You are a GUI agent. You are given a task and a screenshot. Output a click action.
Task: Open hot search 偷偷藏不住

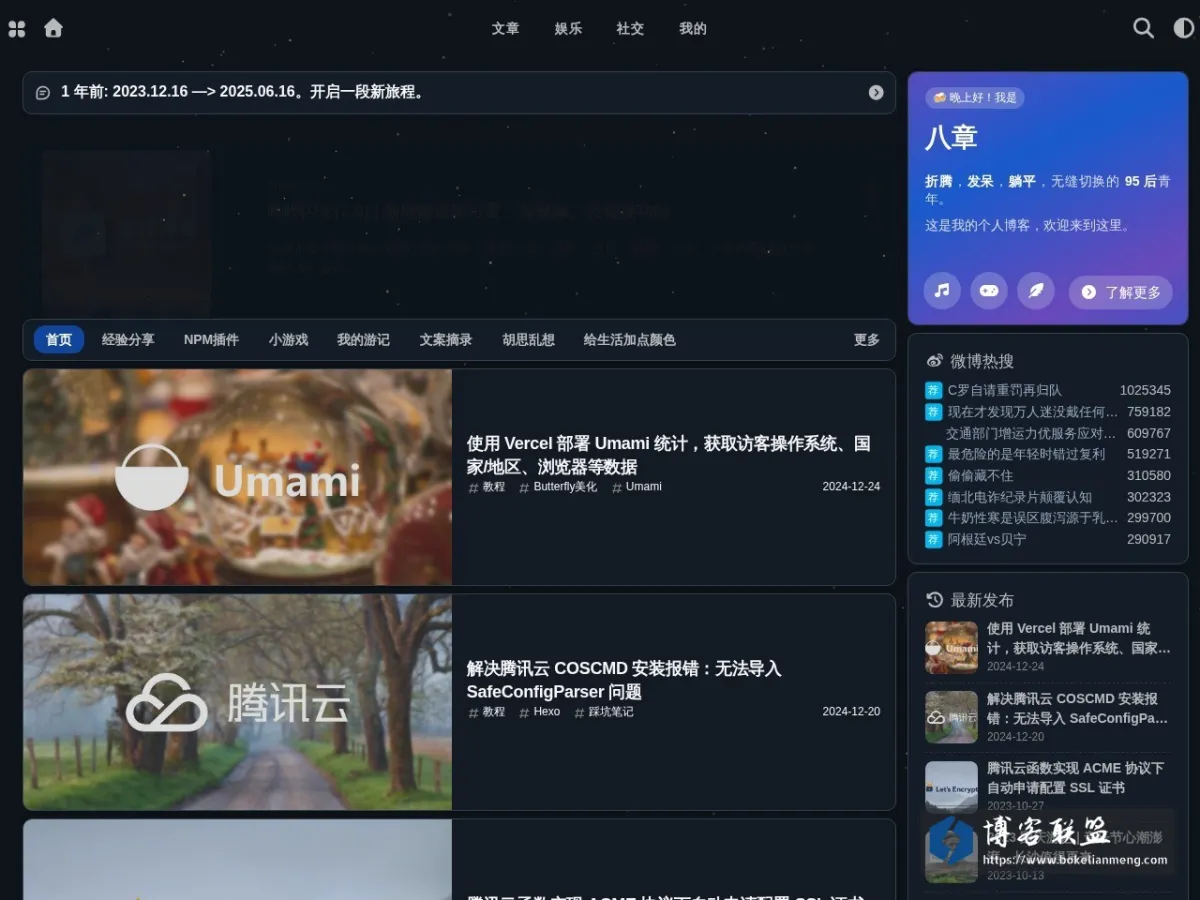[x=981, y=475]
